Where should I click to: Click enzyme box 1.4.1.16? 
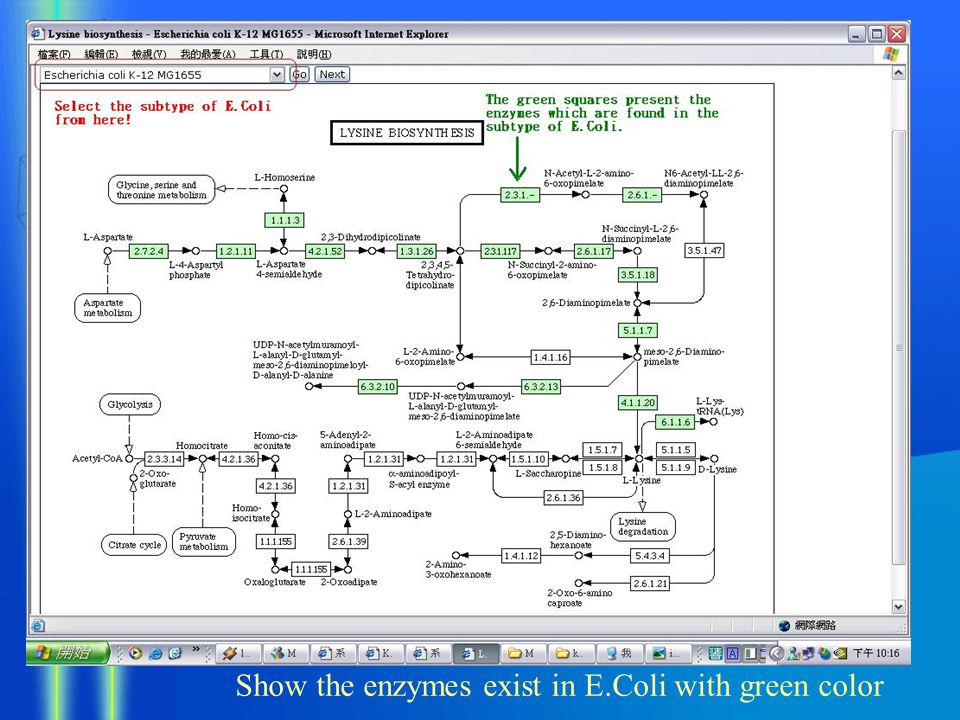(550, 357)
